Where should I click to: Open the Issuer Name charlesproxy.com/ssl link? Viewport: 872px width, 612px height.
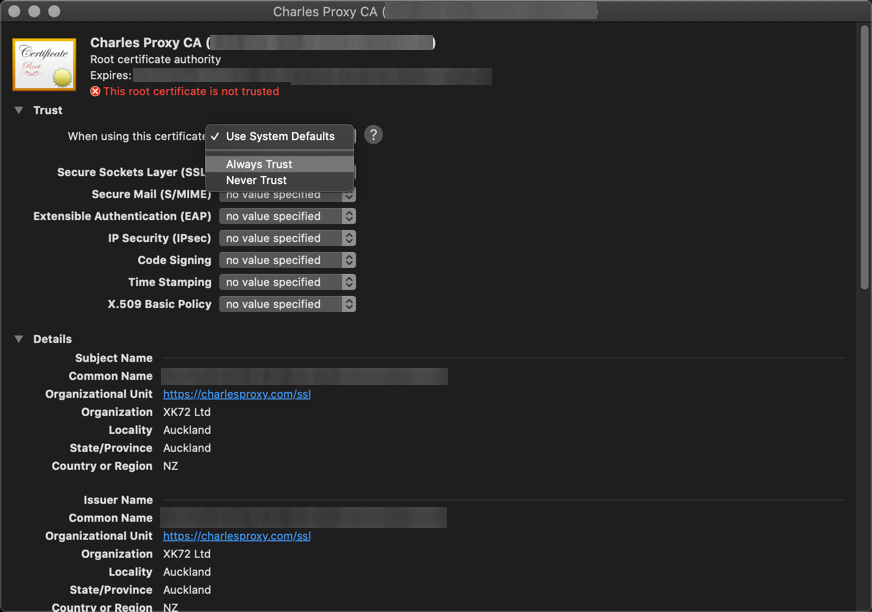(237, 536)
